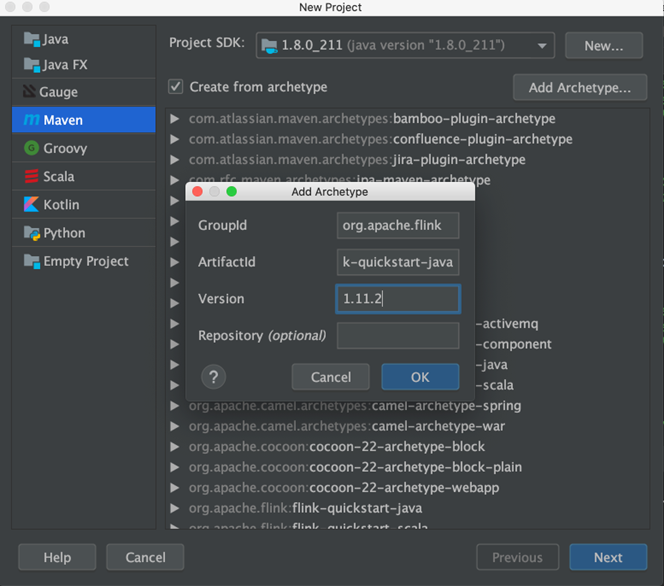Choose Gauge in the project types list
Viewport: 664px width, 586px height.
[x=84, y=92]
